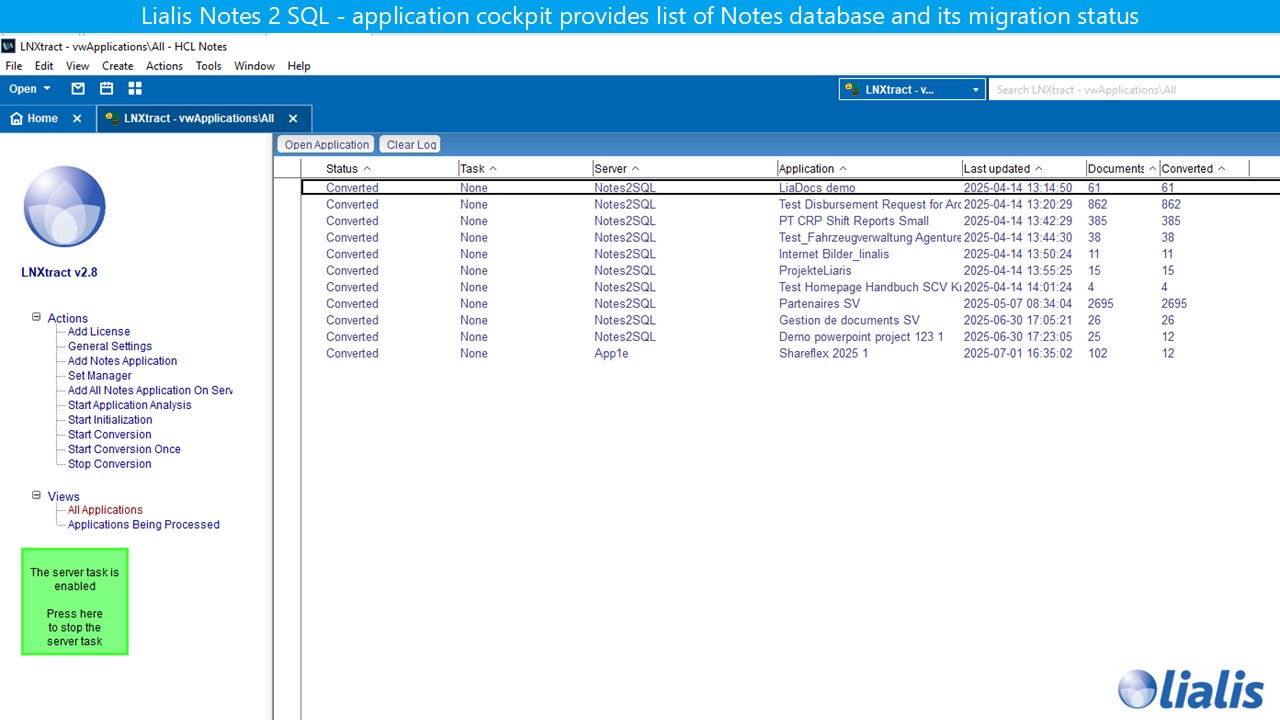Collapse the Actions tree section

(x=36, y=317)
